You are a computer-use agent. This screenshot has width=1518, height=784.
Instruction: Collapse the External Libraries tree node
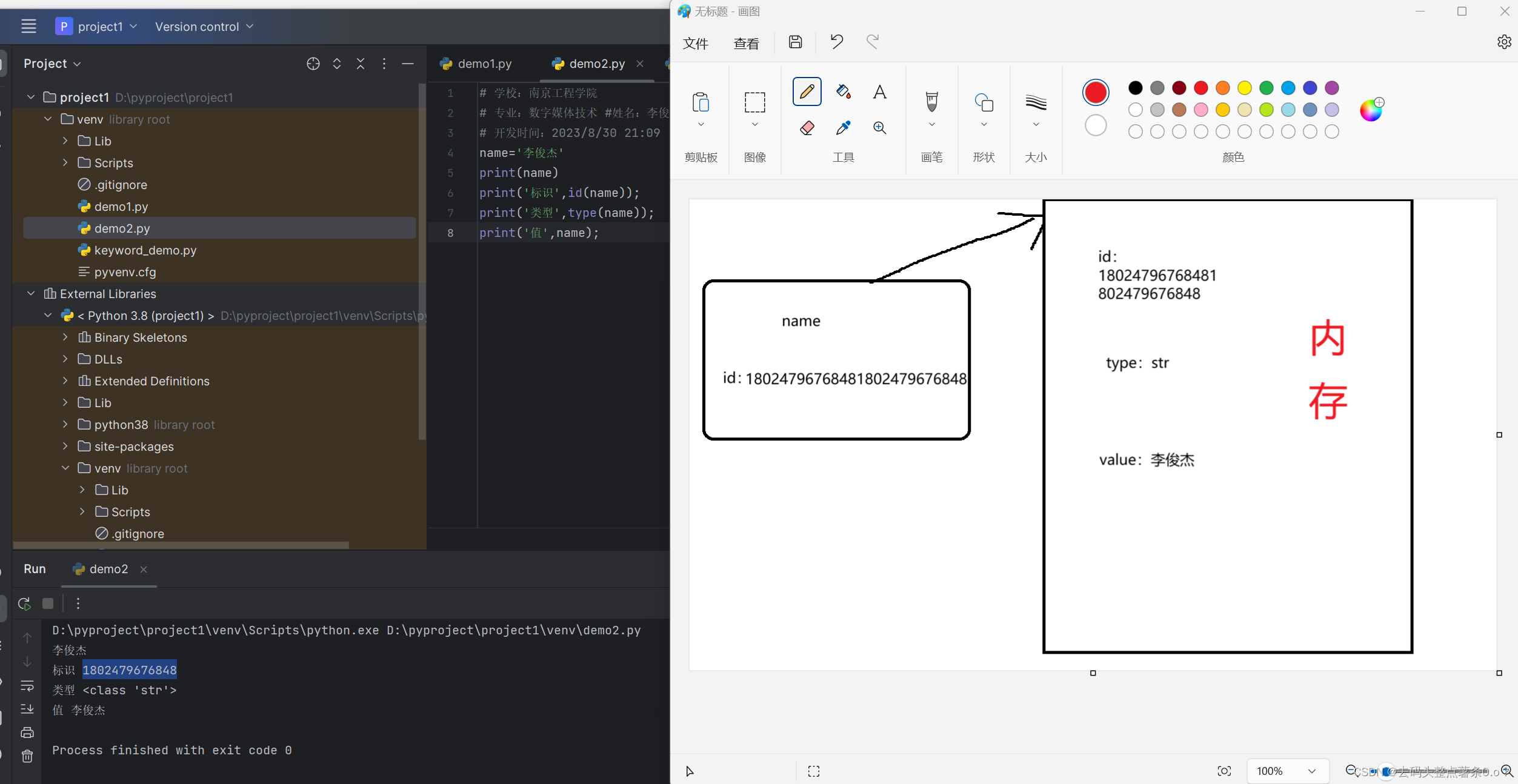pos(31,294)
